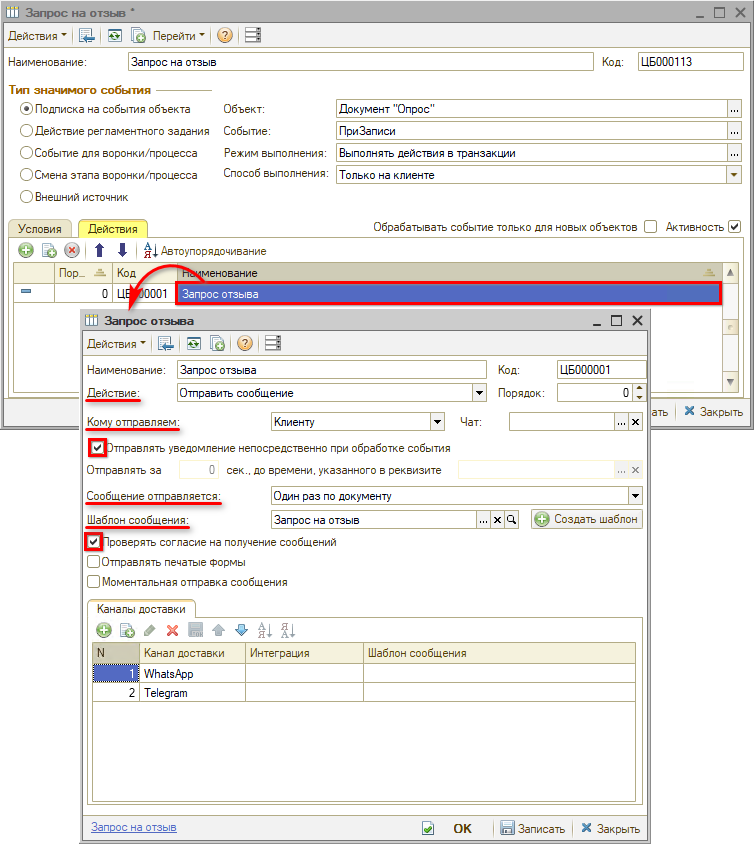This screenshot has width=754, height=844.
Task: Click the copy icon in the Запрос отзыва dialog toolbar
Action: [217, 343]
